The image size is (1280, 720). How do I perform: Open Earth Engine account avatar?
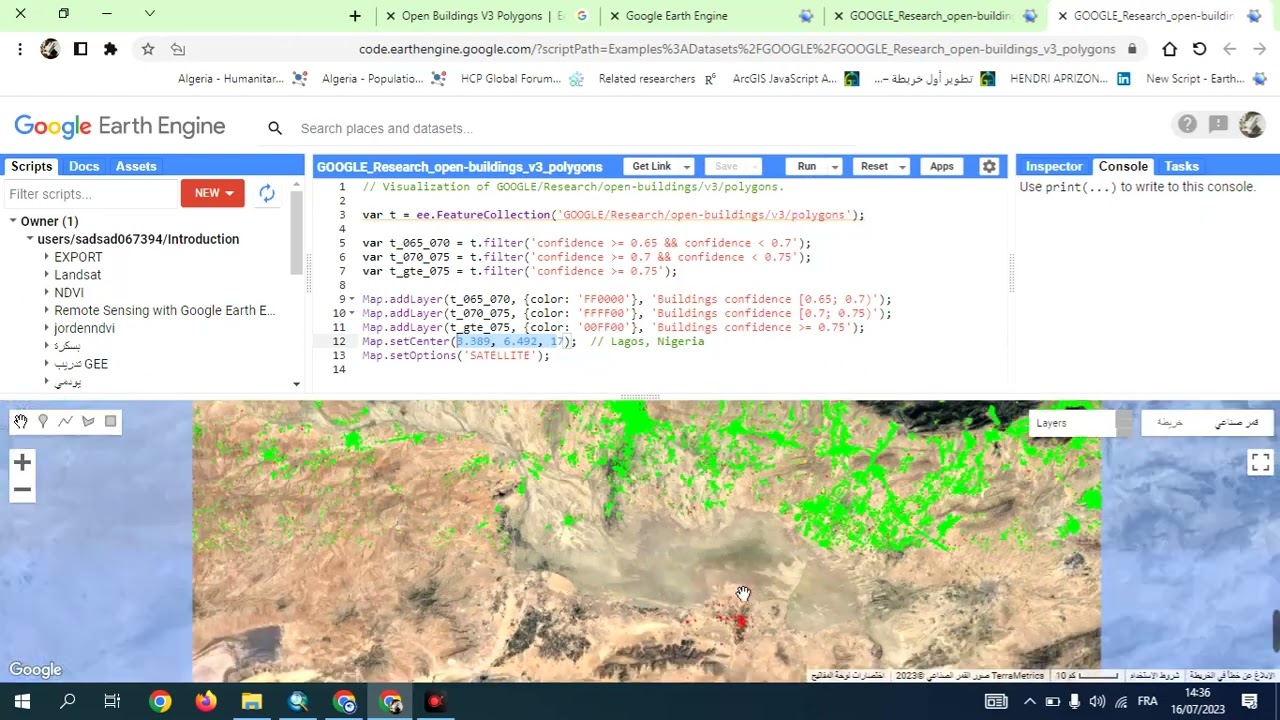(1251, 124)
